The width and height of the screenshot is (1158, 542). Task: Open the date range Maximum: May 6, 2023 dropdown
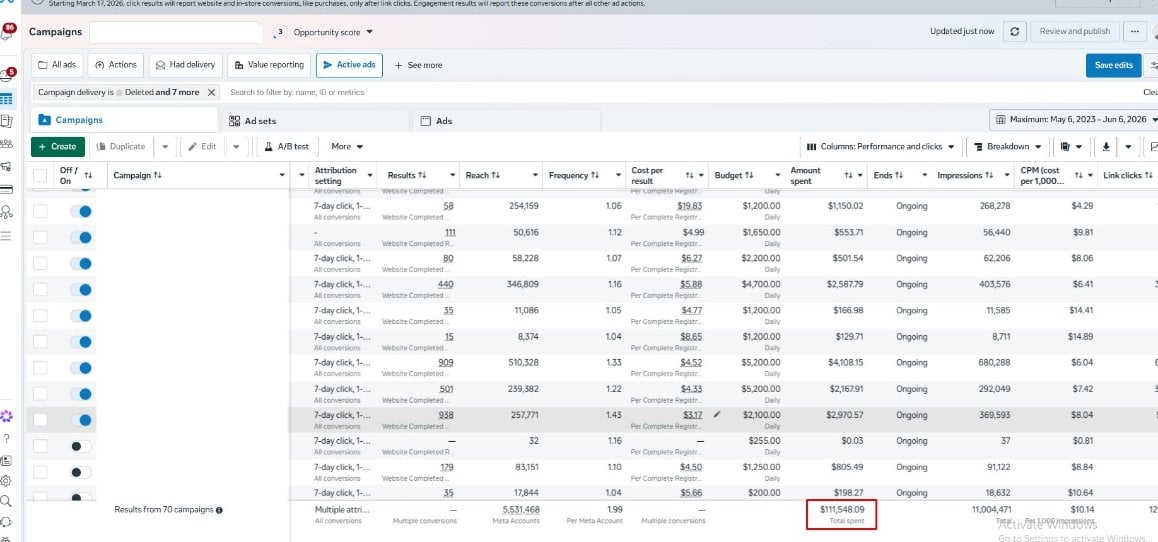coord(1075,119)
